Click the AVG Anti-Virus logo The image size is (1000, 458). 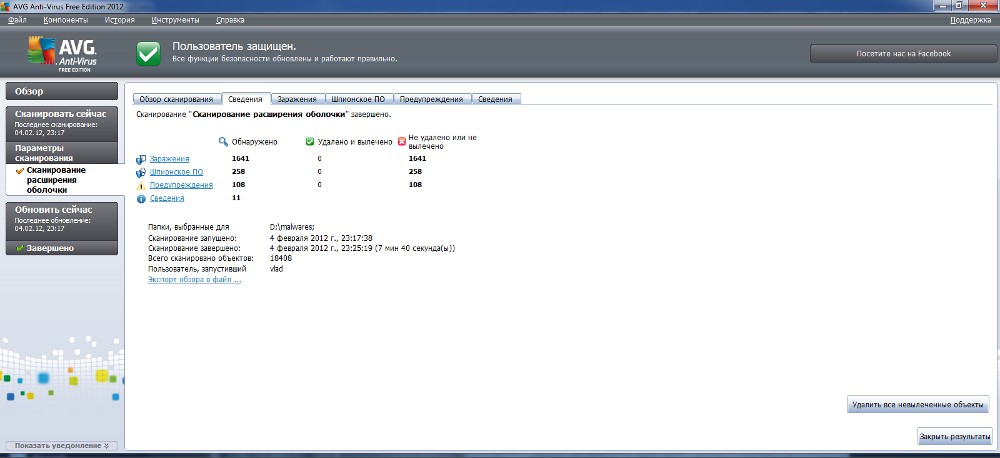click(x=61, y=54)
